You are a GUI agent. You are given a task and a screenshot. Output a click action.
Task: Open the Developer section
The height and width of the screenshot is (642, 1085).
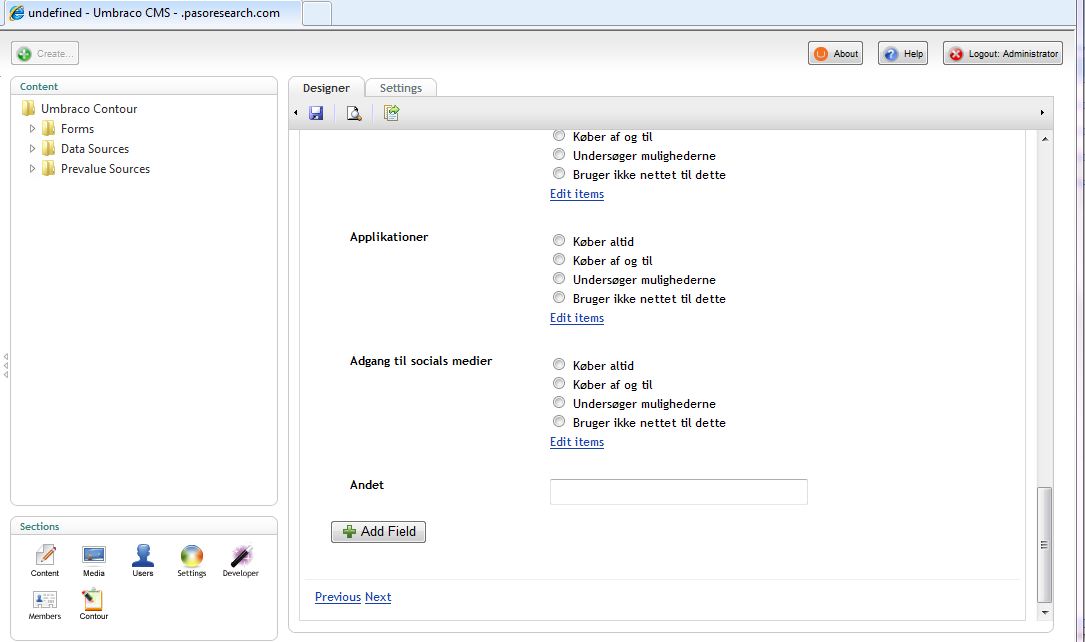pyautogui.click(x=240, y=560)
